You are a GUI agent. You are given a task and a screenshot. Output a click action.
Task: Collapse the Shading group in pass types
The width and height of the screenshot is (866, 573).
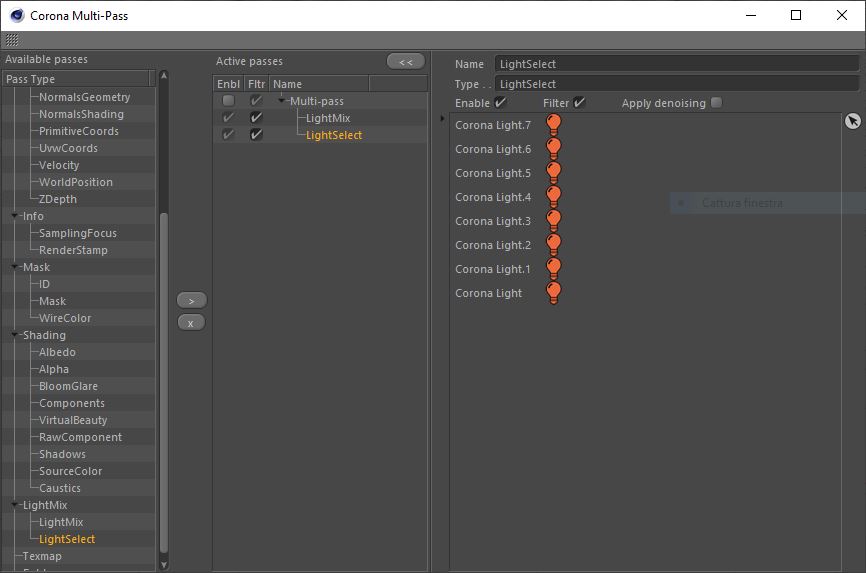point(15,335)
